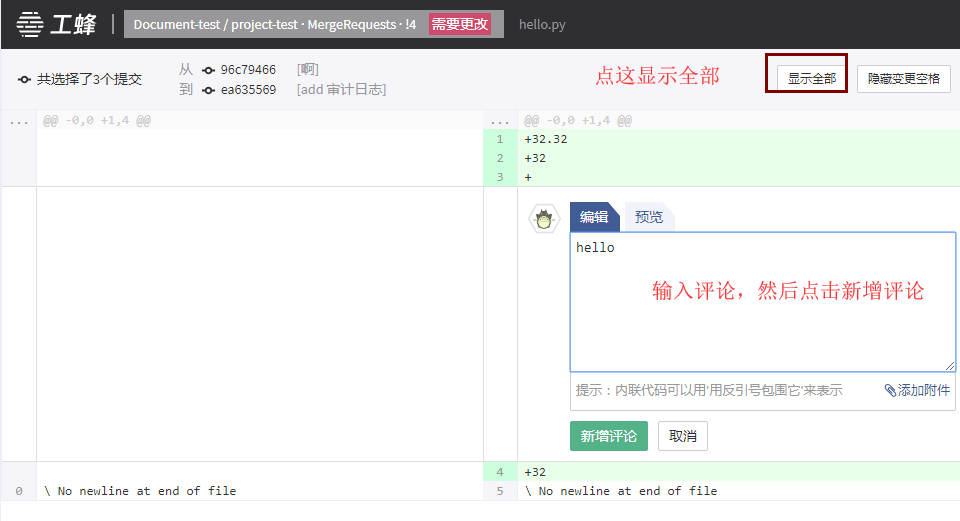Open the 预览 tab
The width and height of the screenshot is (960, 521).
coord(649,217)
